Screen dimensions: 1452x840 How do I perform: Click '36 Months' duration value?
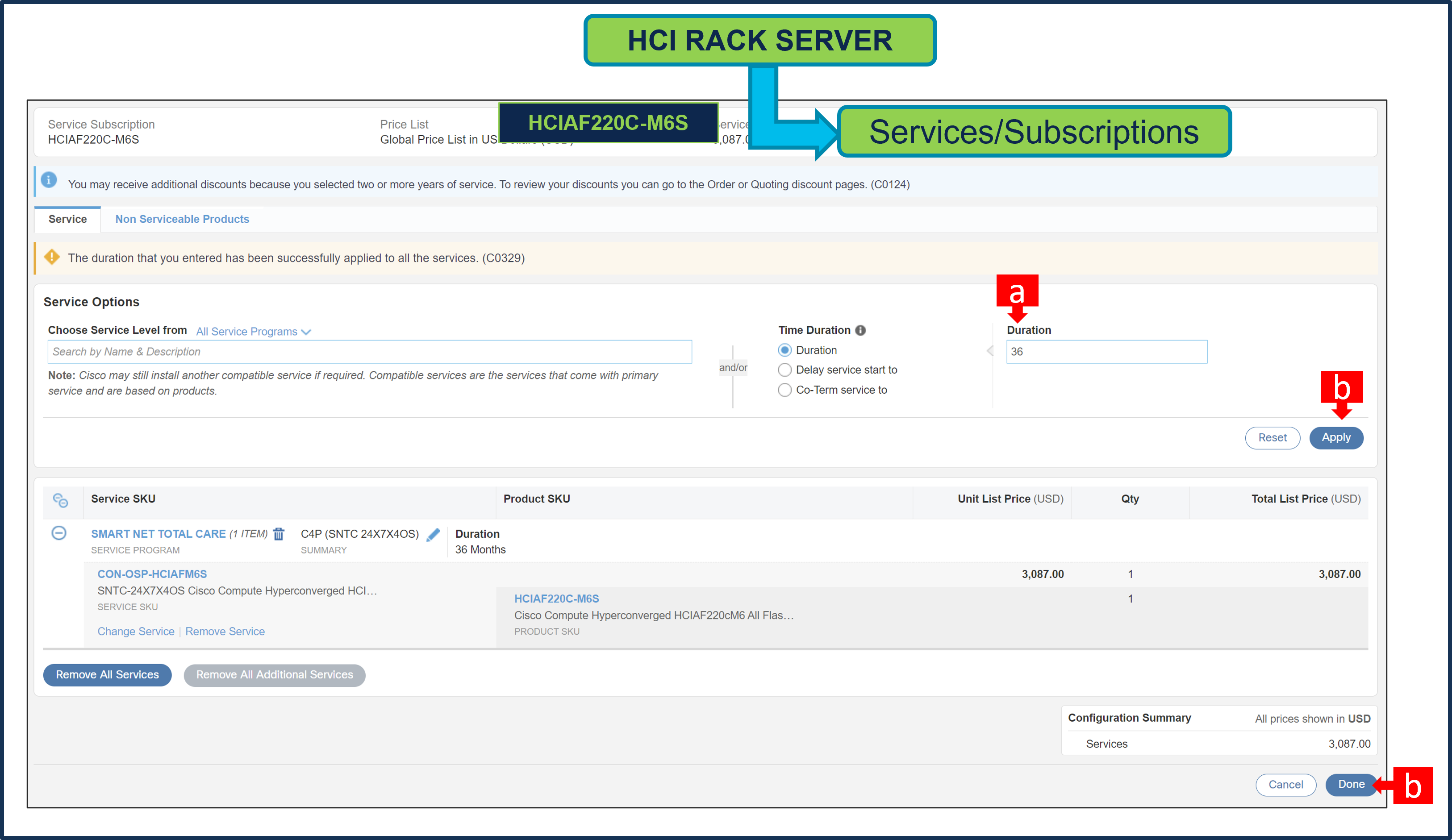click(480, 550)
